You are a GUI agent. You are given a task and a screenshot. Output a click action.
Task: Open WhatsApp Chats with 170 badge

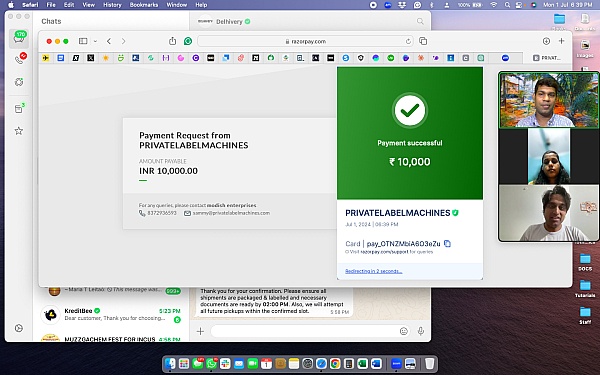click(x=19, y=38)
